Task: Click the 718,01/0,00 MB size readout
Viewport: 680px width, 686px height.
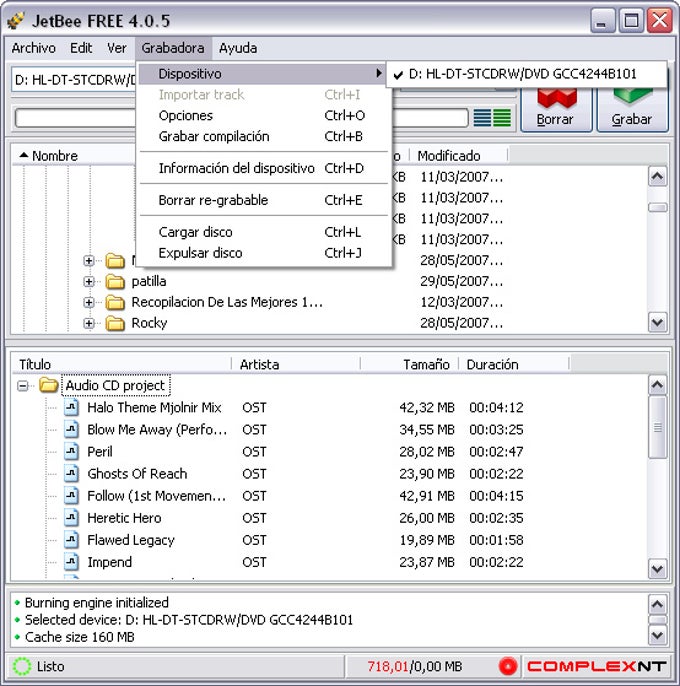Action: pyautogui.click(x=414, y=666)
